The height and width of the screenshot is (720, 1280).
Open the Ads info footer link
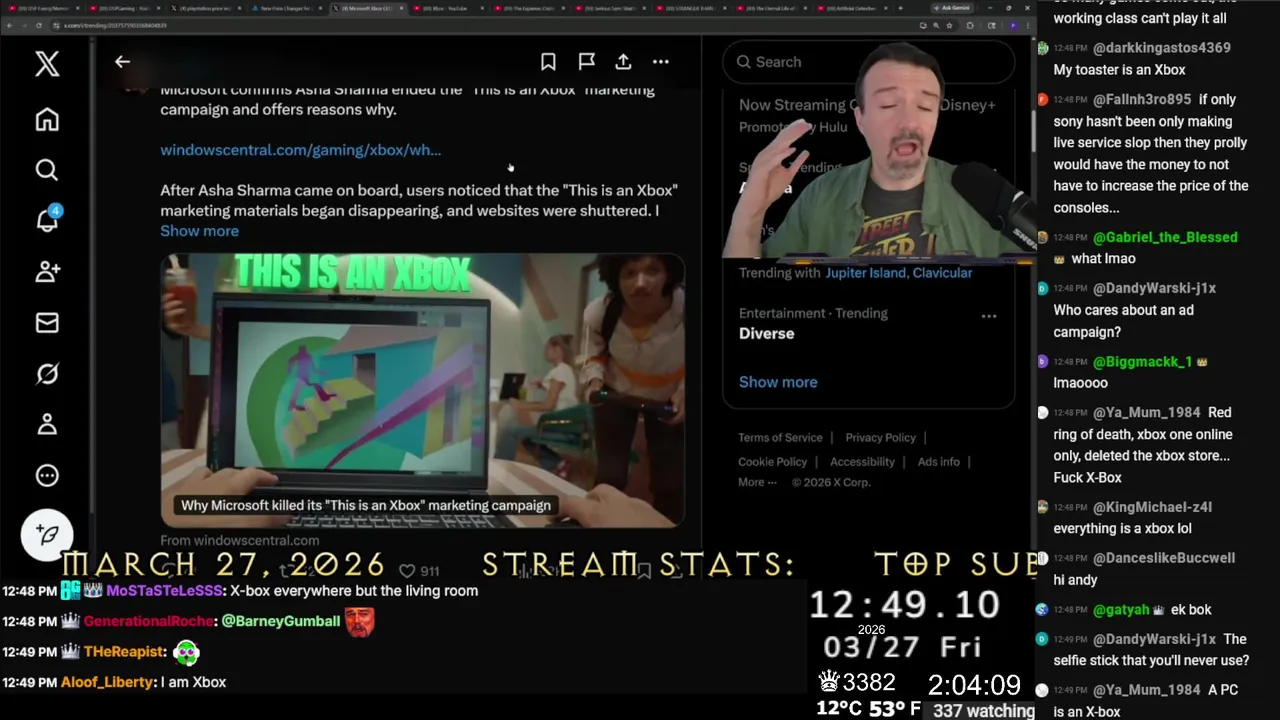point(938,462)
